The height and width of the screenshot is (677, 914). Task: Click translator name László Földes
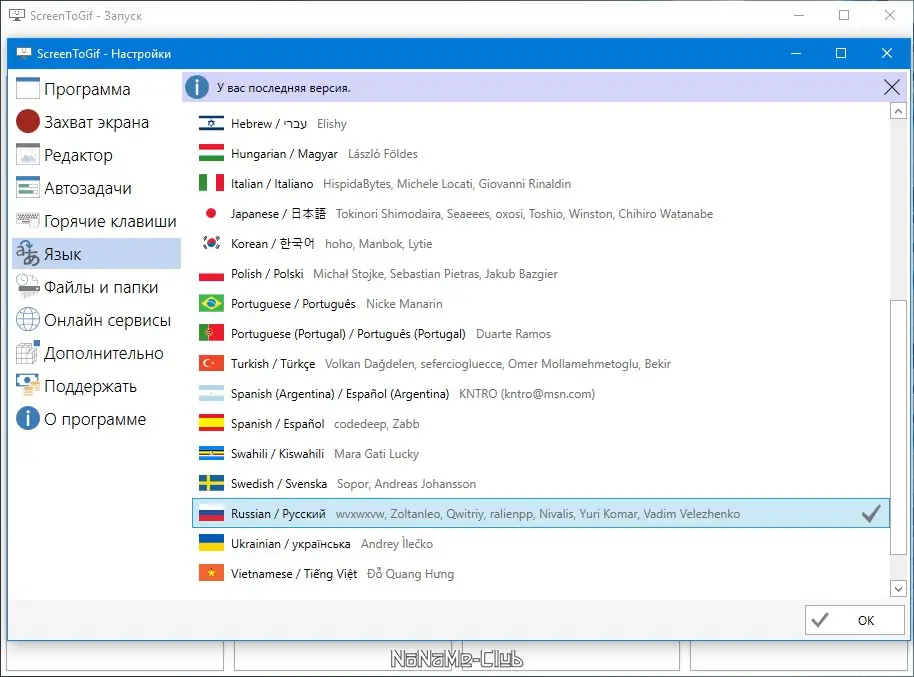pos(383,154)
